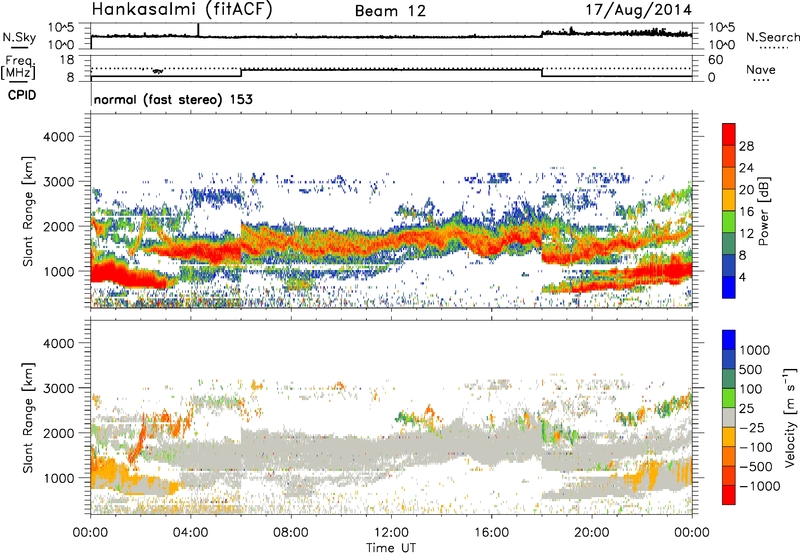Click the 28 label on Power colorbar
800x554 pixels.
[746, 146]
